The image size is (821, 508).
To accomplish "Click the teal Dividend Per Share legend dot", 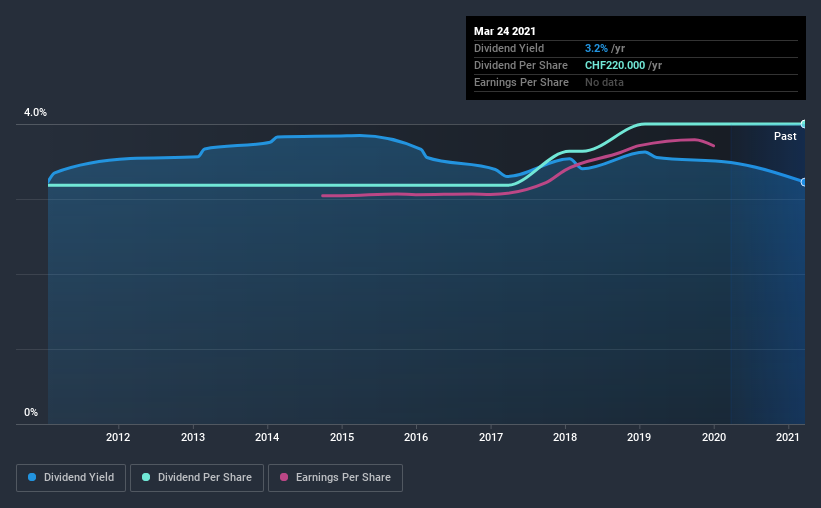I will click(146, 477).
